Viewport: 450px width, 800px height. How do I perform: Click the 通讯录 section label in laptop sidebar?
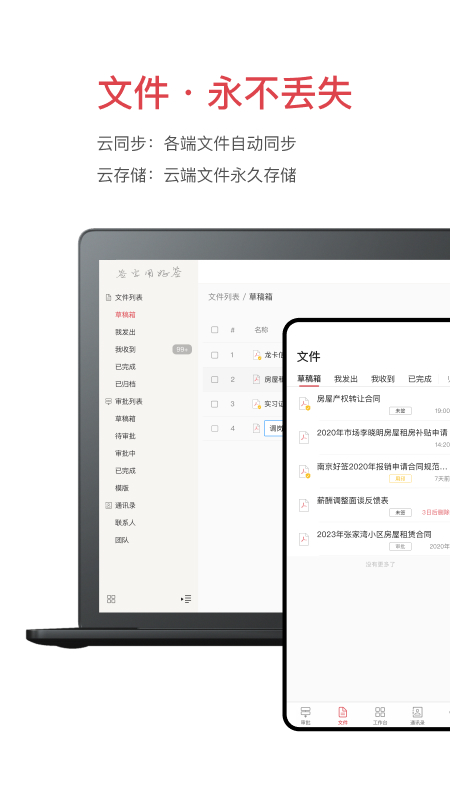(x=125, y=506)
